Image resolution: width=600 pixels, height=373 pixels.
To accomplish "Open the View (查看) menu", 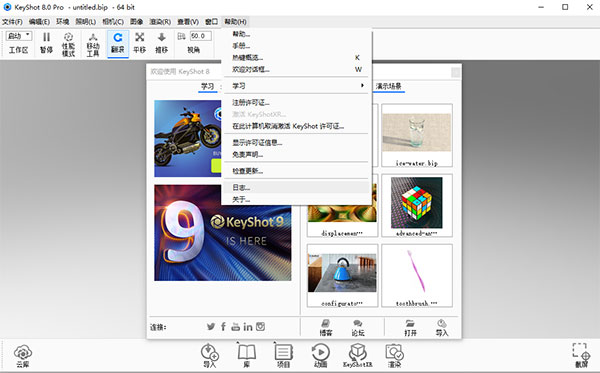I will pos(188,22).
